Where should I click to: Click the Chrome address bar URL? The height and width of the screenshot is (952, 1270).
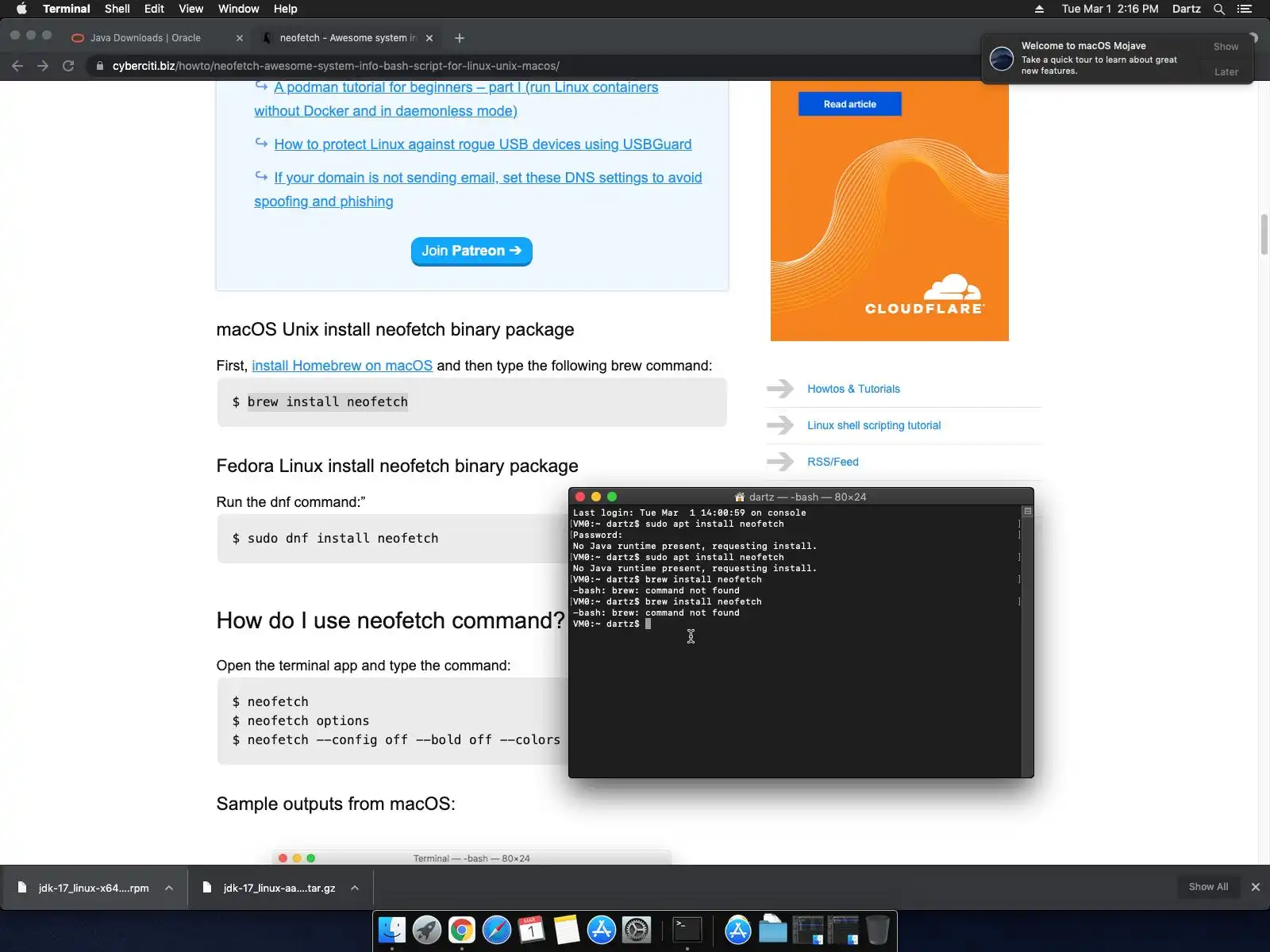click(336, 66)
